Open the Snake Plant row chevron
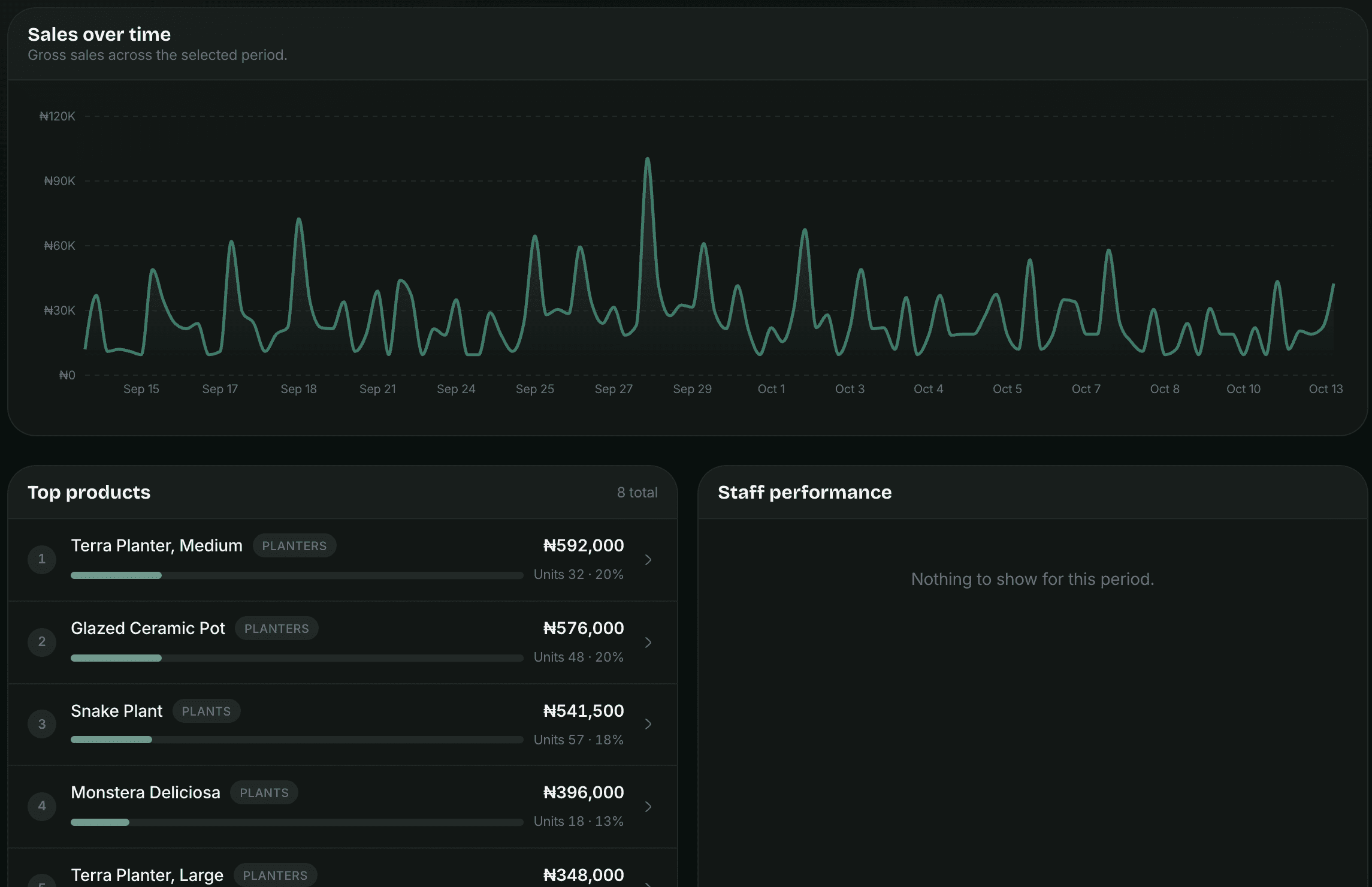1372x887 pixels. tap(648, 724)
